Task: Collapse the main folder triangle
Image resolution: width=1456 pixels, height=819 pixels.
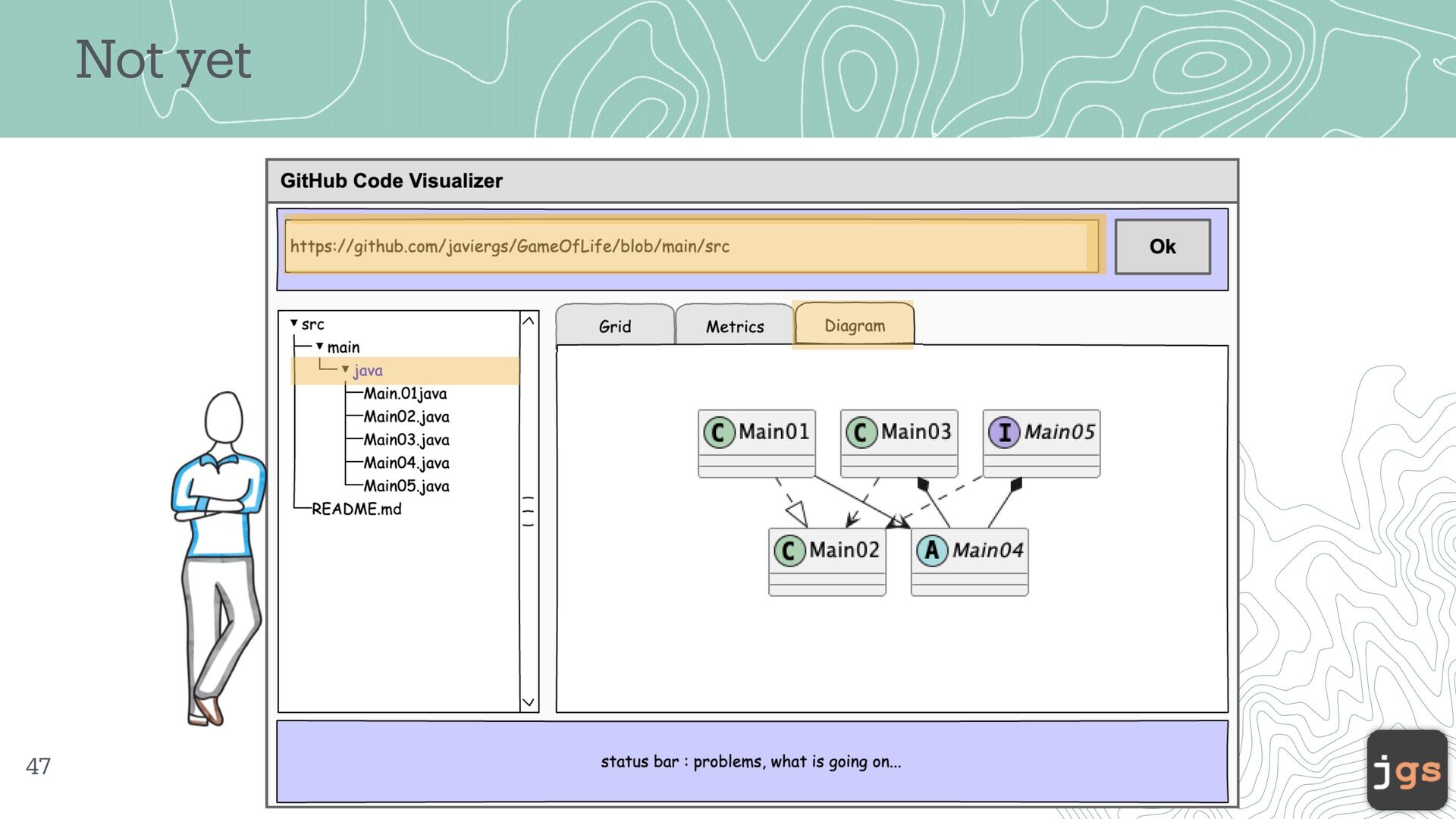Action: pos(320,347)
